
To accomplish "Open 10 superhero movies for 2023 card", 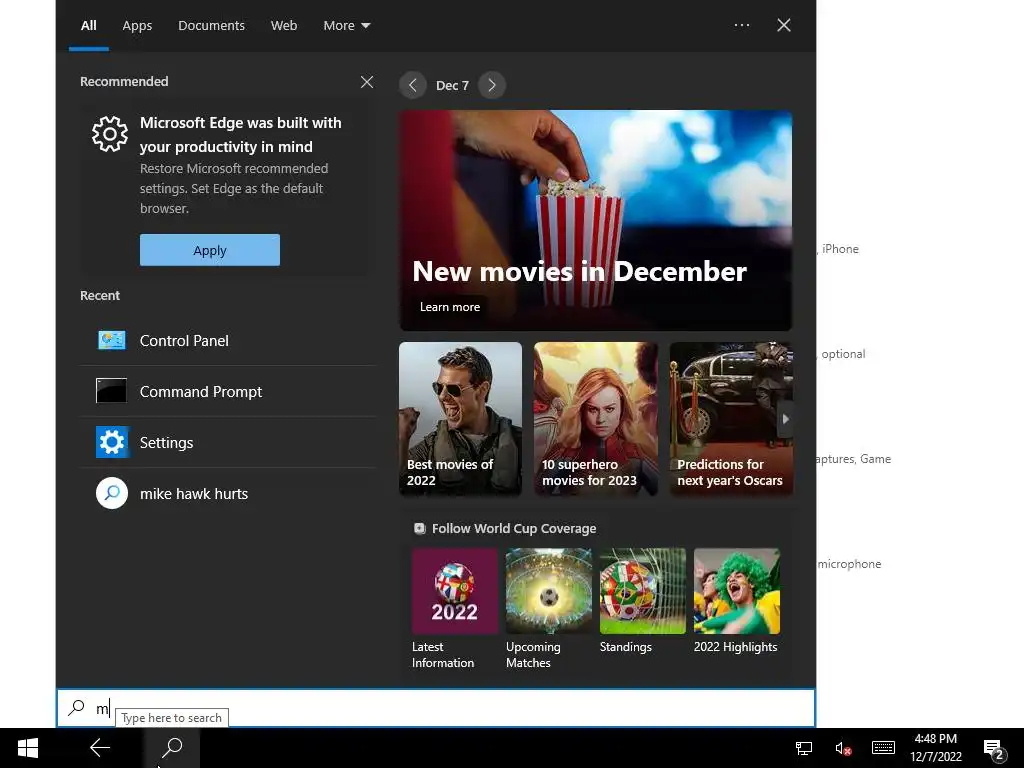I will click(x=596, y=419).
